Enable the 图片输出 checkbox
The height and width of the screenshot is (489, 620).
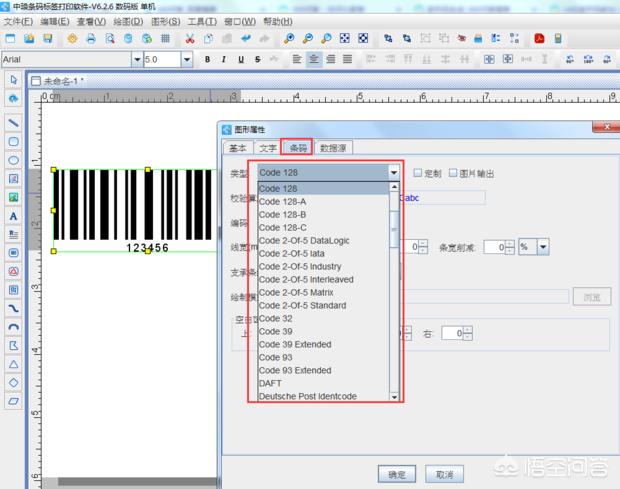(x=453, y=173)
